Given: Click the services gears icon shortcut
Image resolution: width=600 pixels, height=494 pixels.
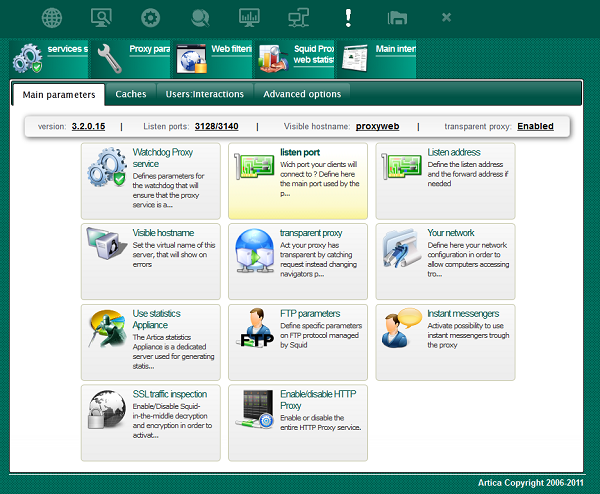Looking at the screenshot, I should [x=27, y=59].
